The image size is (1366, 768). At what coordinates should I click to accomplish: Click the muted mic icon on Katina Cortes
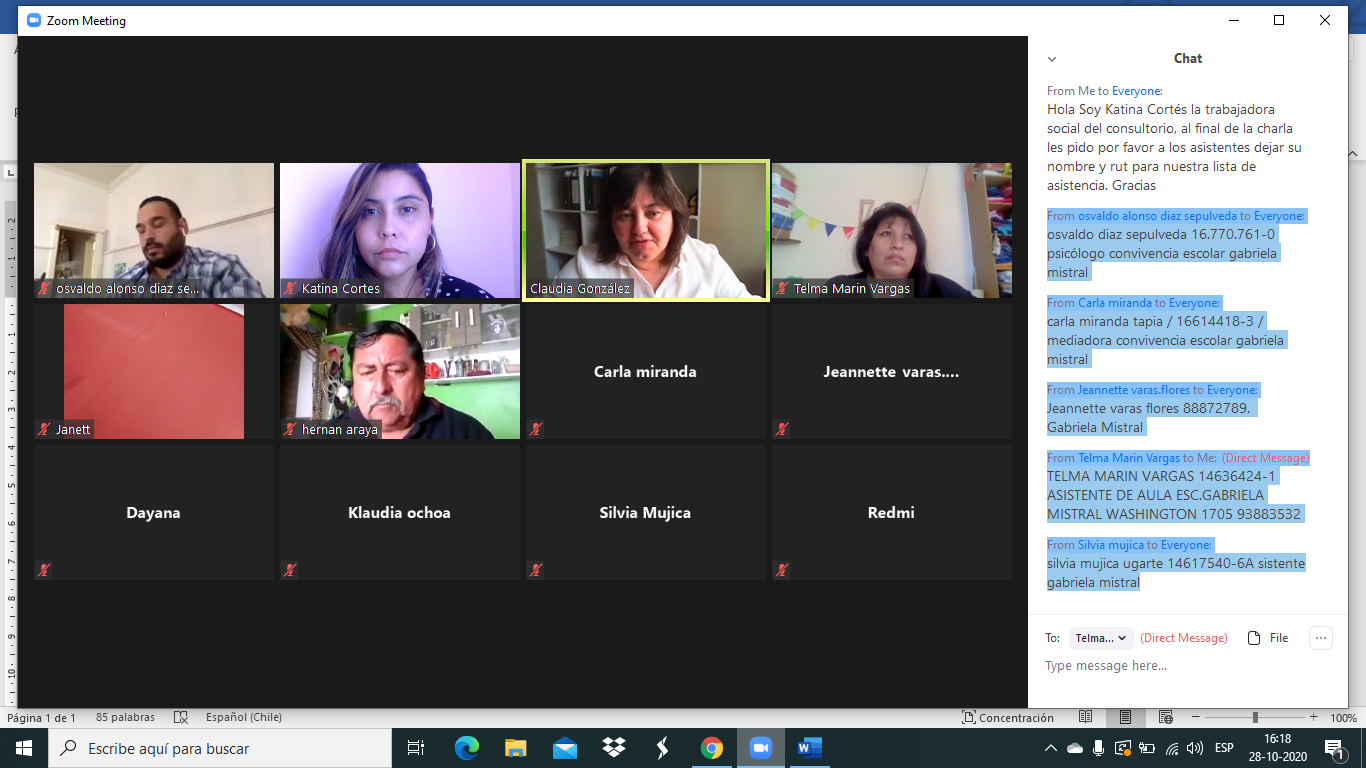(x=290, y=288)
